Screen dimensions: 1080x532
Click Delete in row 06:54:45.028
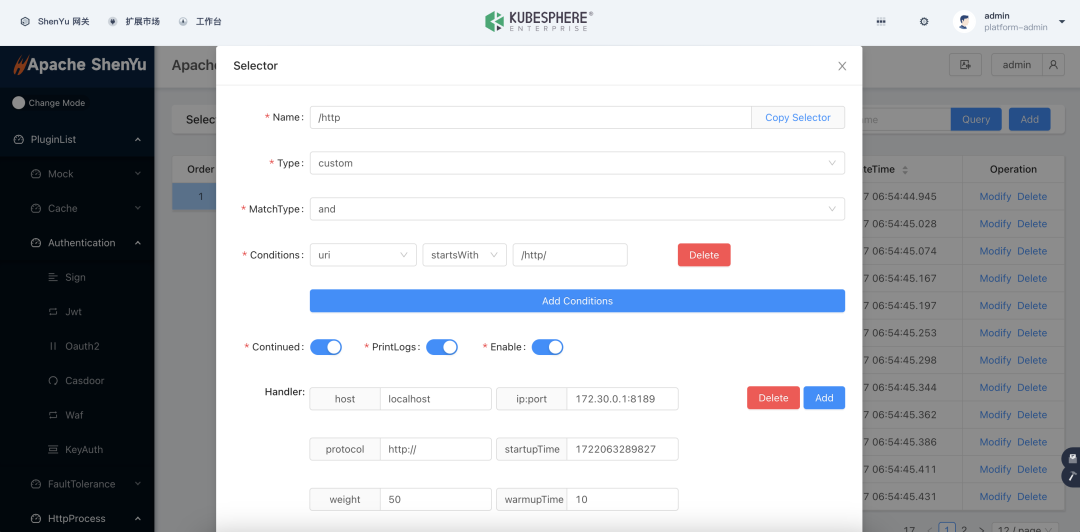point(1032,224)
